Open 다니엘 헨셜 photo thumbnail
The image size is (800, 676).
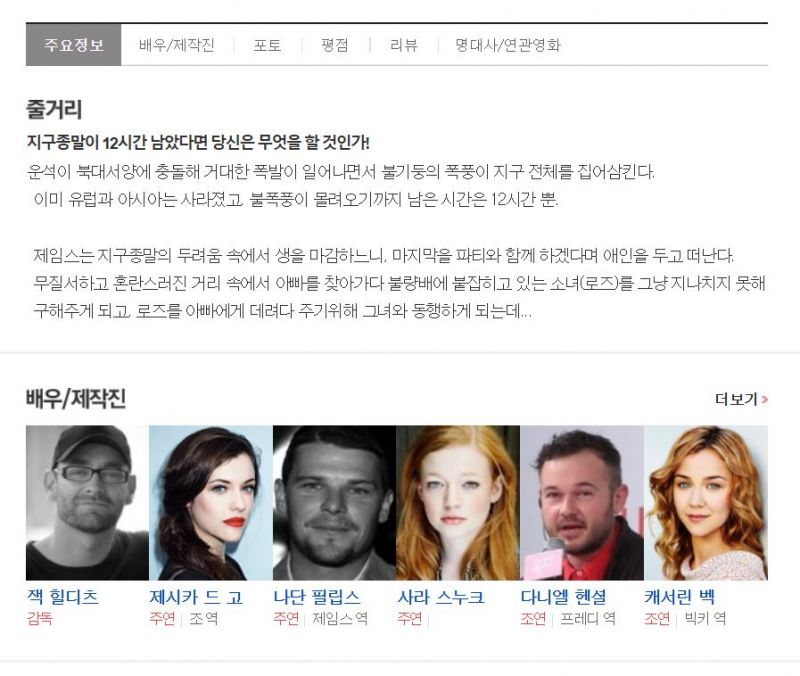582,503
